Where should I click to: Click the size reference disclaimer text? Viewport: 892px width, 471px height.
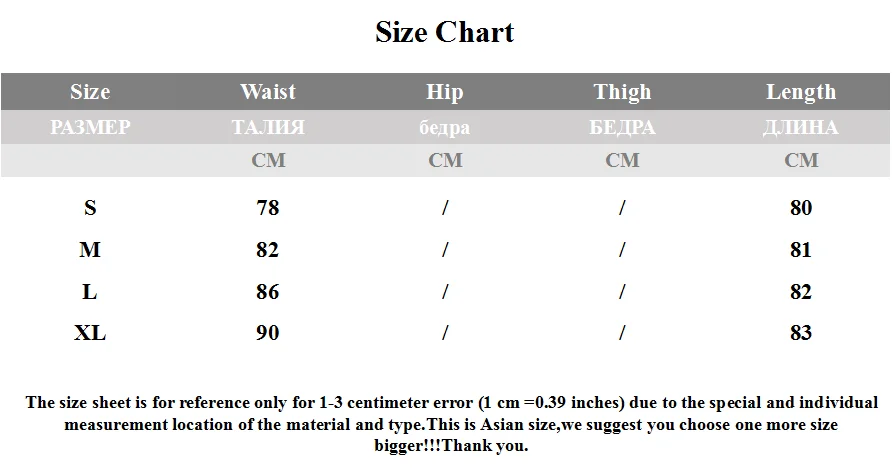tap(451, 424)
